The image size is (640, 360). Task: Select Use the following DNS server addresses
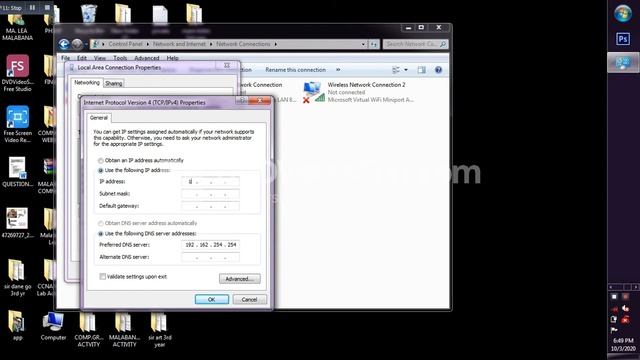coord(100,234)
